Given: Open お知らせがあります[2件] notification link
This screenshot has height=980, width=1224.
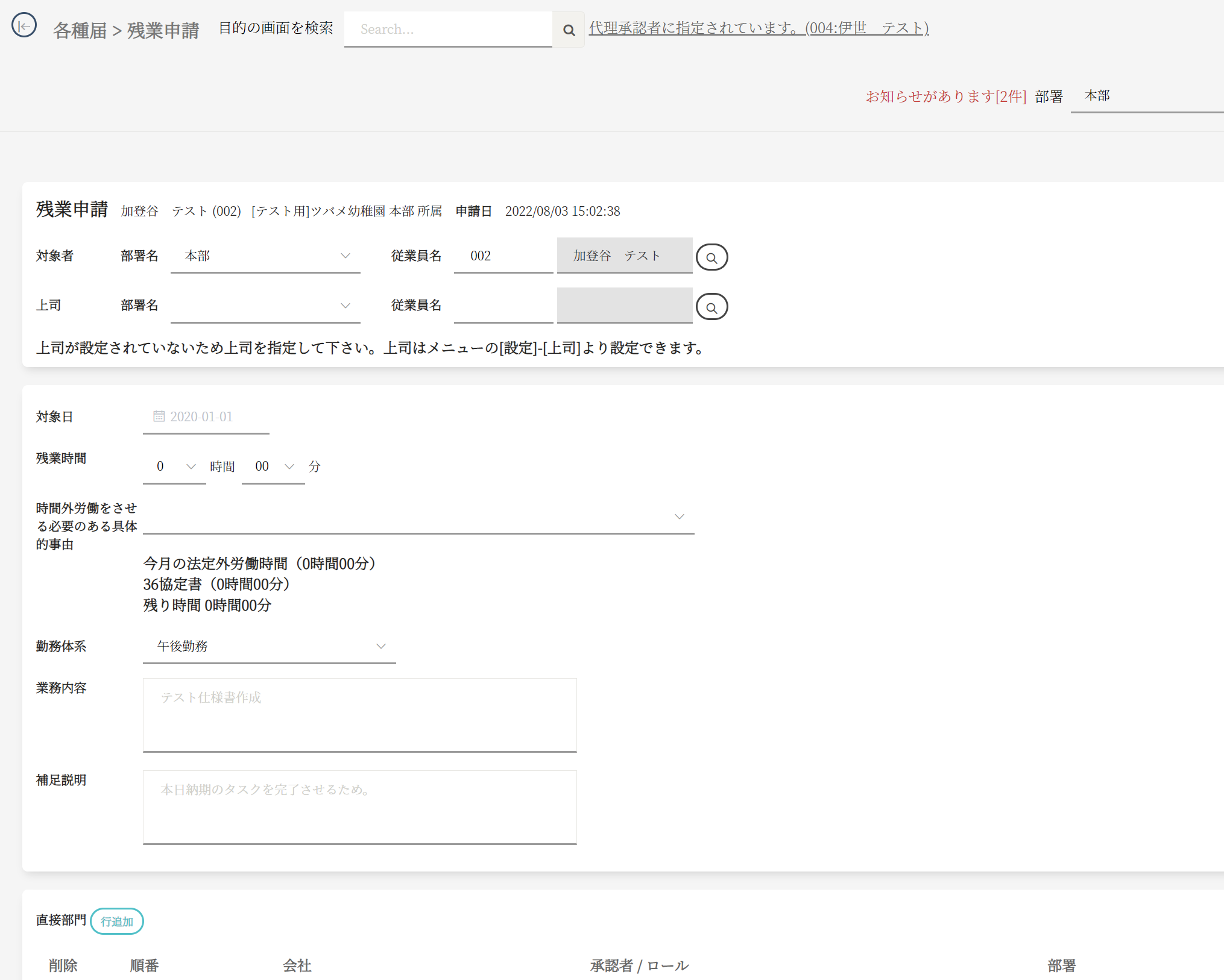Looking at the screenshot, I should (945, 96).
